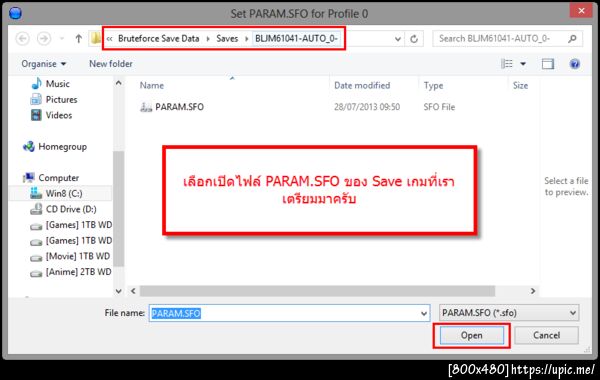Click horizontal scrollbar right arrow

point(533,291)
